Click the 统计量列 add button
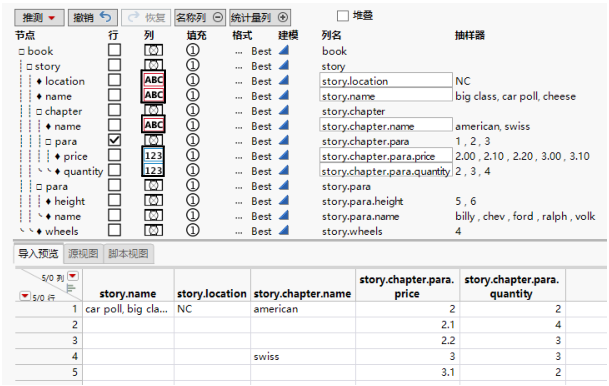Screen dimensions: 609x386 pos(260,17)
